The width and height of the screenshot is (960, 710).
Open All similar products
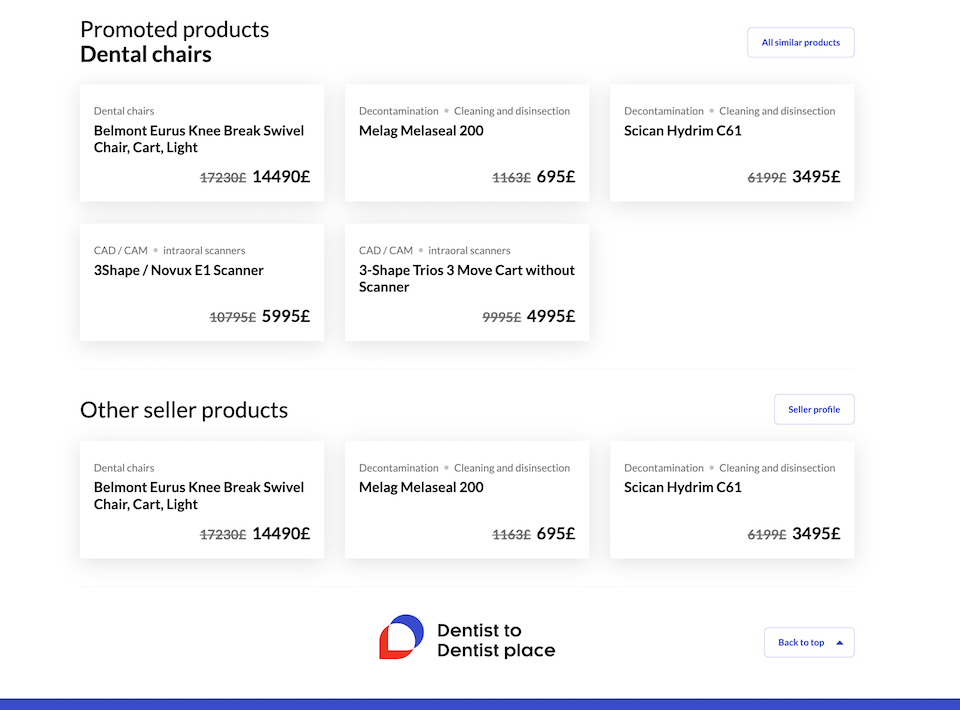(800, 43)
